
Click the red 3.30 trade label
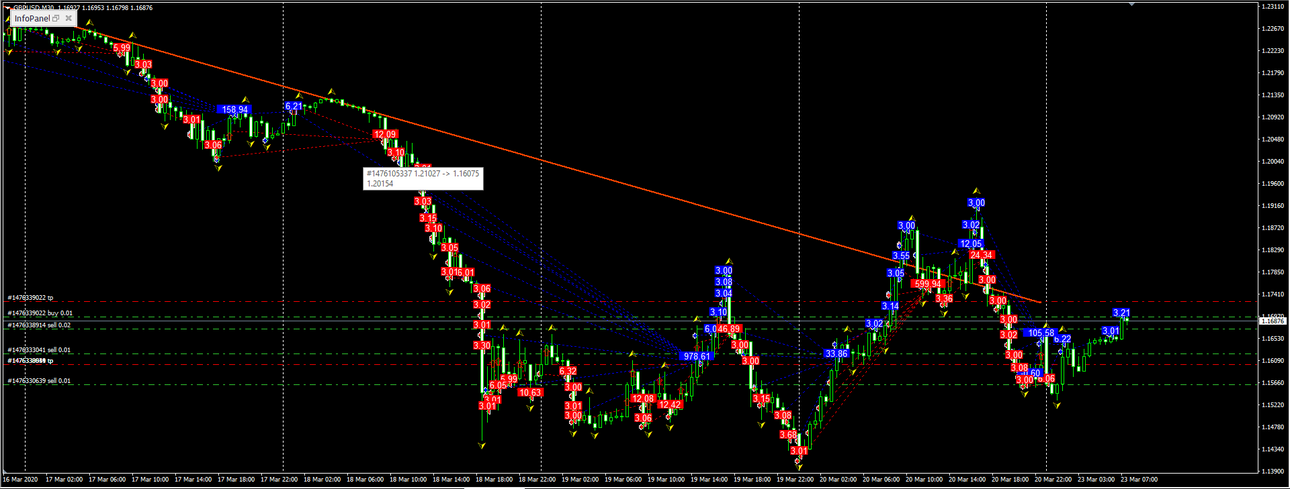click(x=482, y=345)
